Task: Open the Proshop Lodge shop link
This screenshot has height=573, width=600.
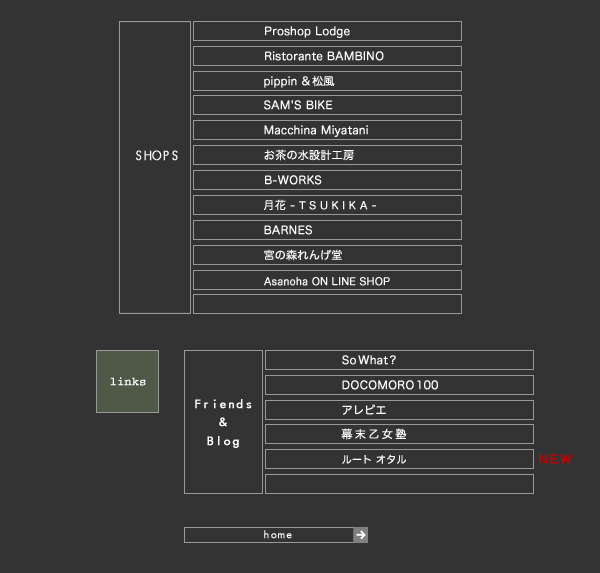Action: pyautogui.click(x=307, y=31)
